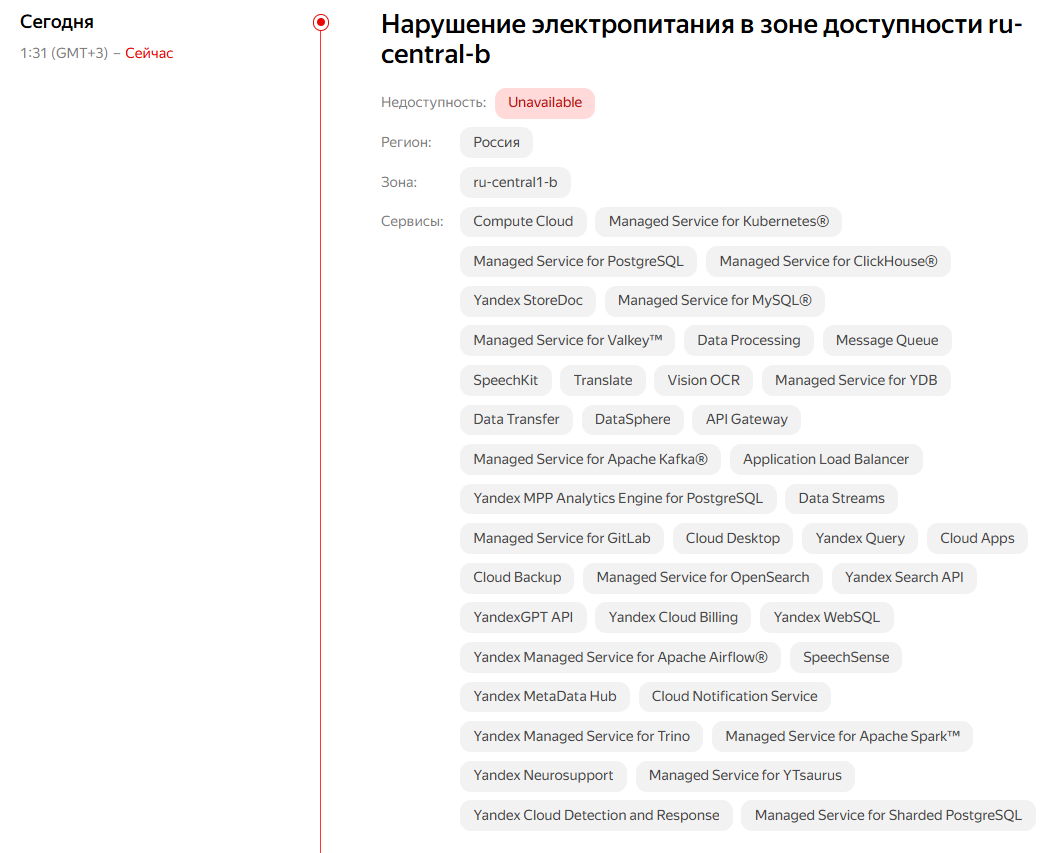Screen dimensions: 1062x853
Task: Select the Россия region tag
Action: click(x=496, y=142)
